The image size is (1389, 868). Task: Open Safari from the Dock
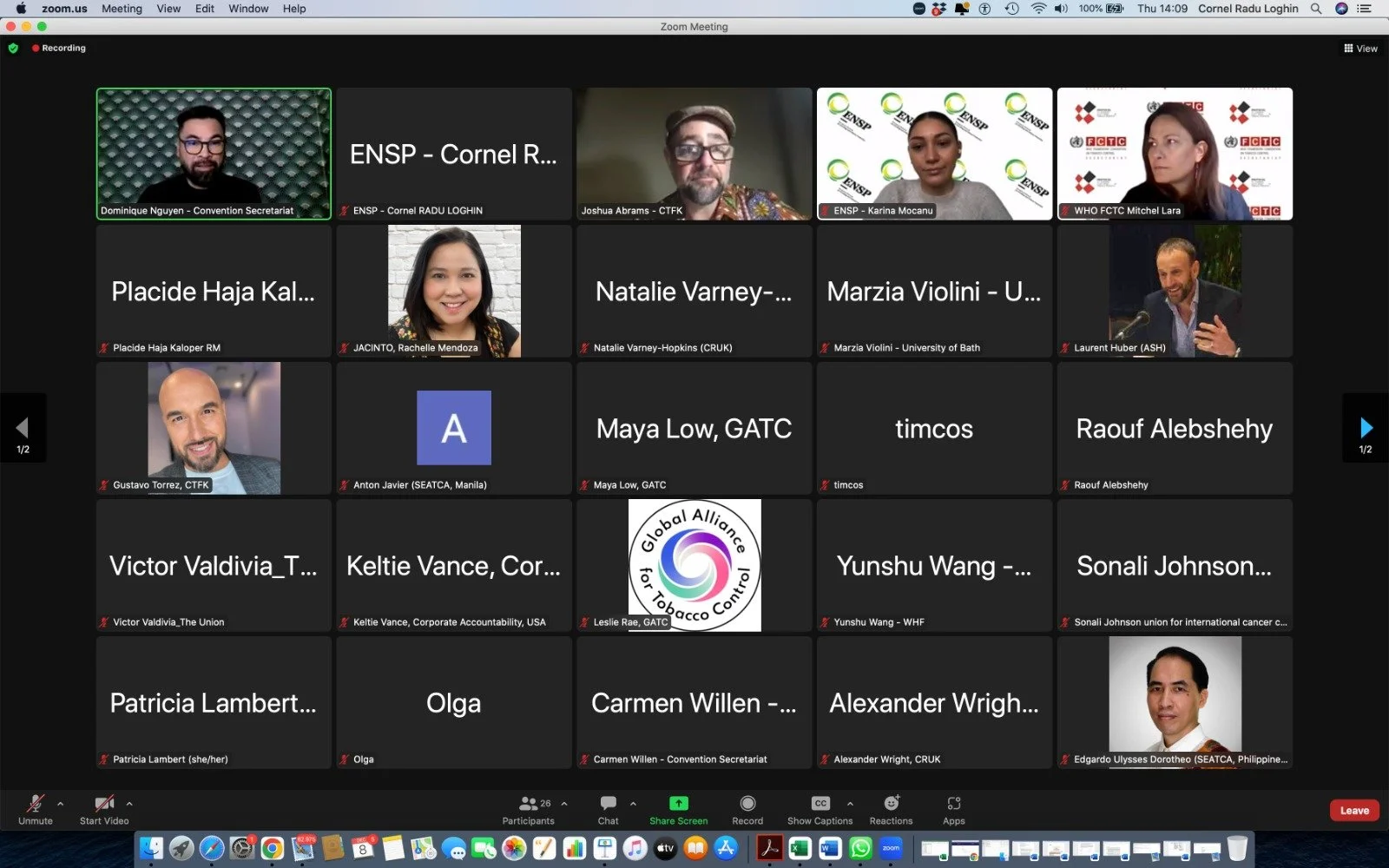point(212,848)
